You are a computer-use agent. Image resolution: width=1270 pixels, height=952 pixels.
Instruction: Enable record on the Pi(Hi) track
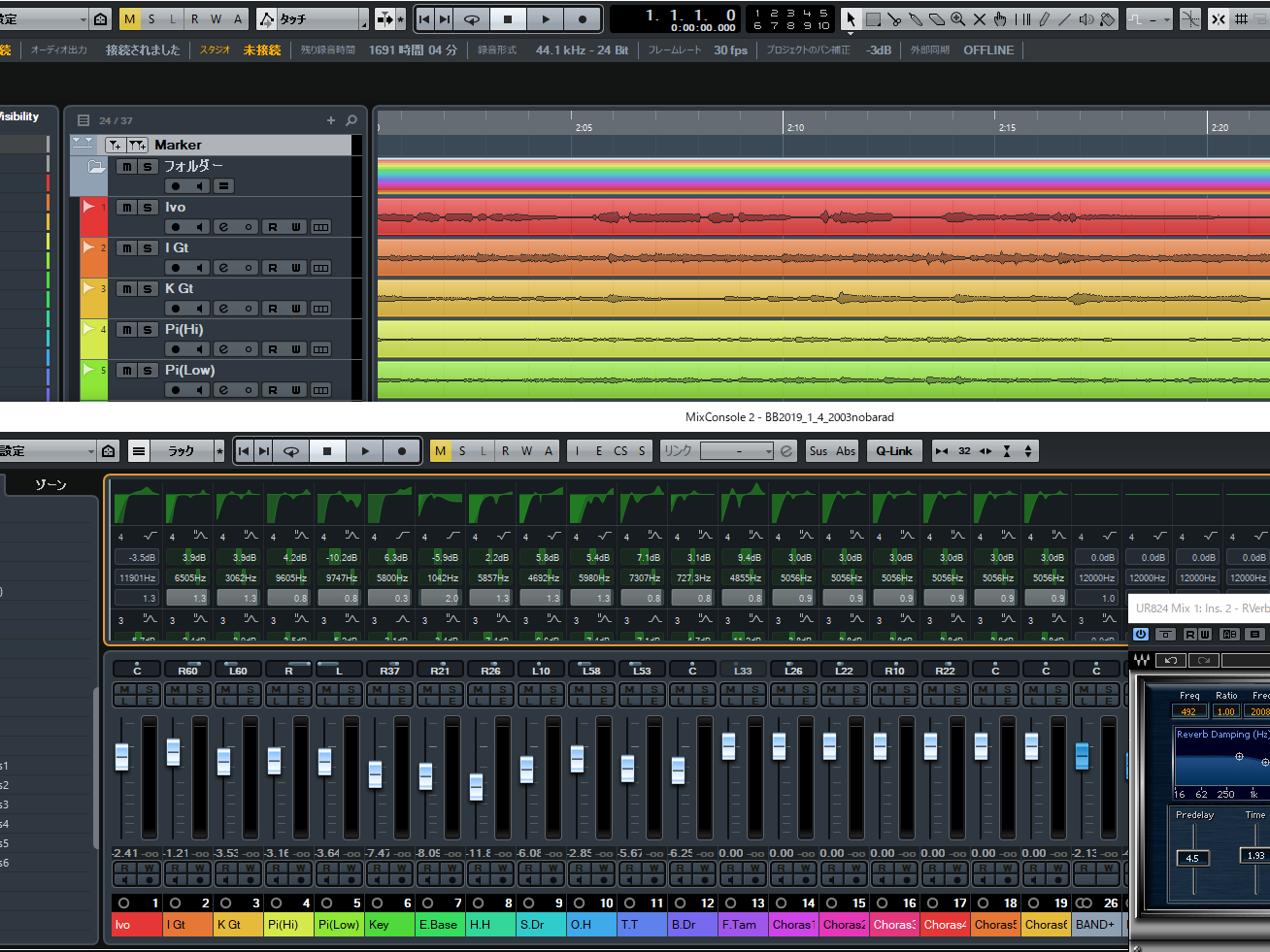(x=175, y=349)
